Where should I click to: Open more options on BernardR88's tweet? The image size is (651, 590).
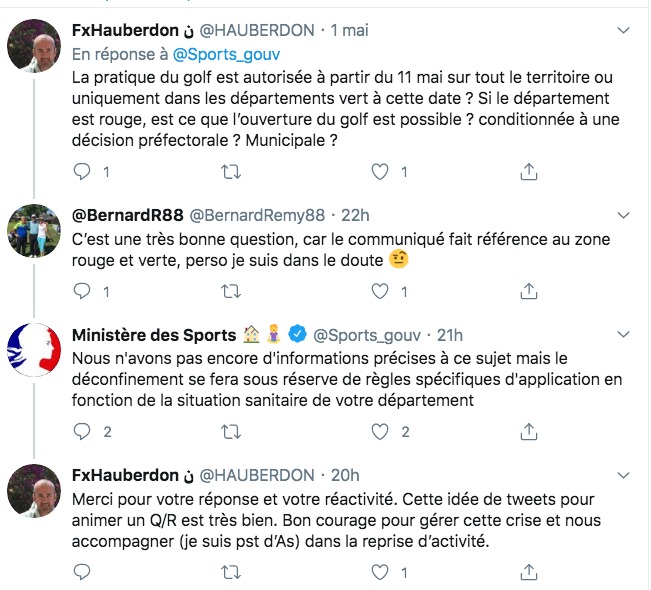(x=622, y=215)
